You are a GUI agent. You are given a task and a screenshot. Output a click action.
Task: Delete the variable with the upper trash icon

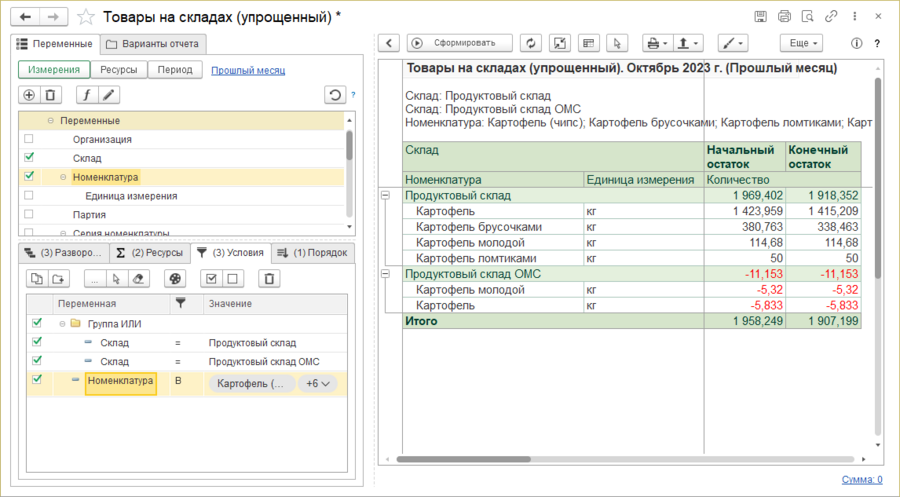pyautogui.click(x=51, y=95)
